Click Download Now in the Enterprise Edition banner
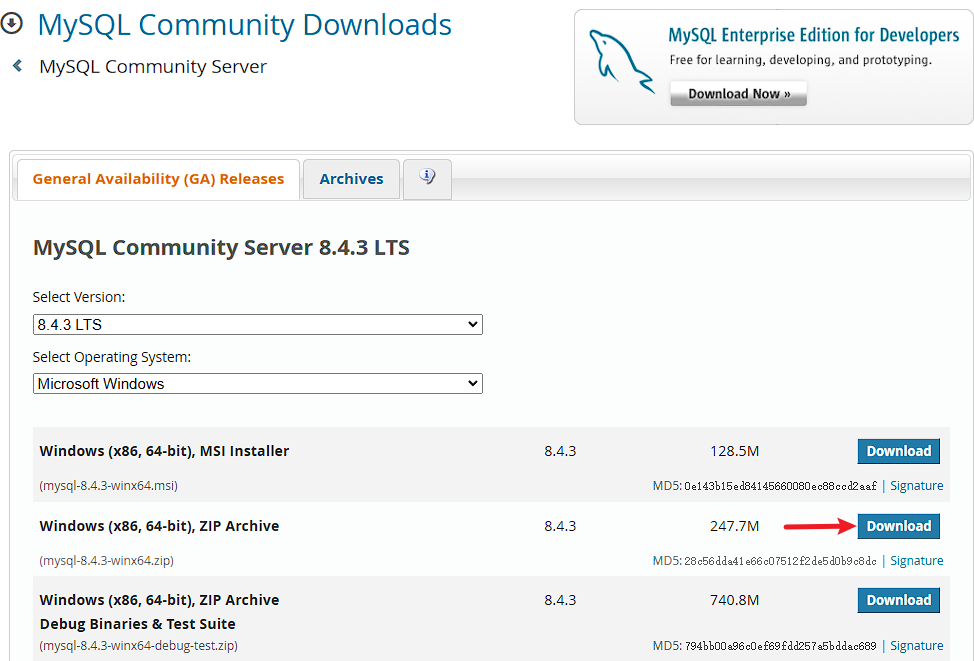 739,94
